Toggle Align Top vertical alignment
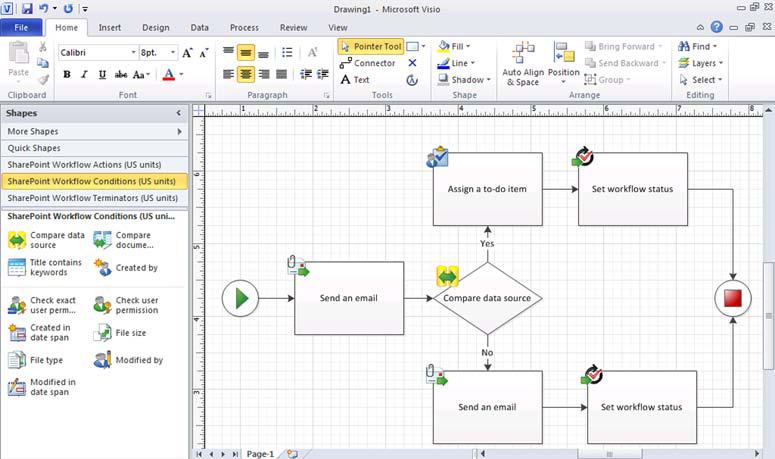Screen dimensions: 775x459 coord(228,52)
